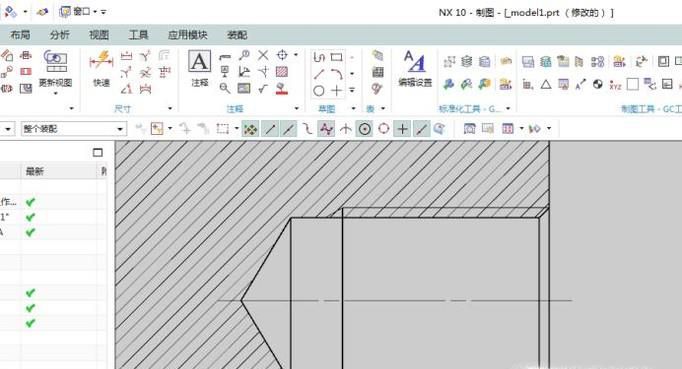Toggle Mid Point snap
Screen dimensions: 682x369
289,129
